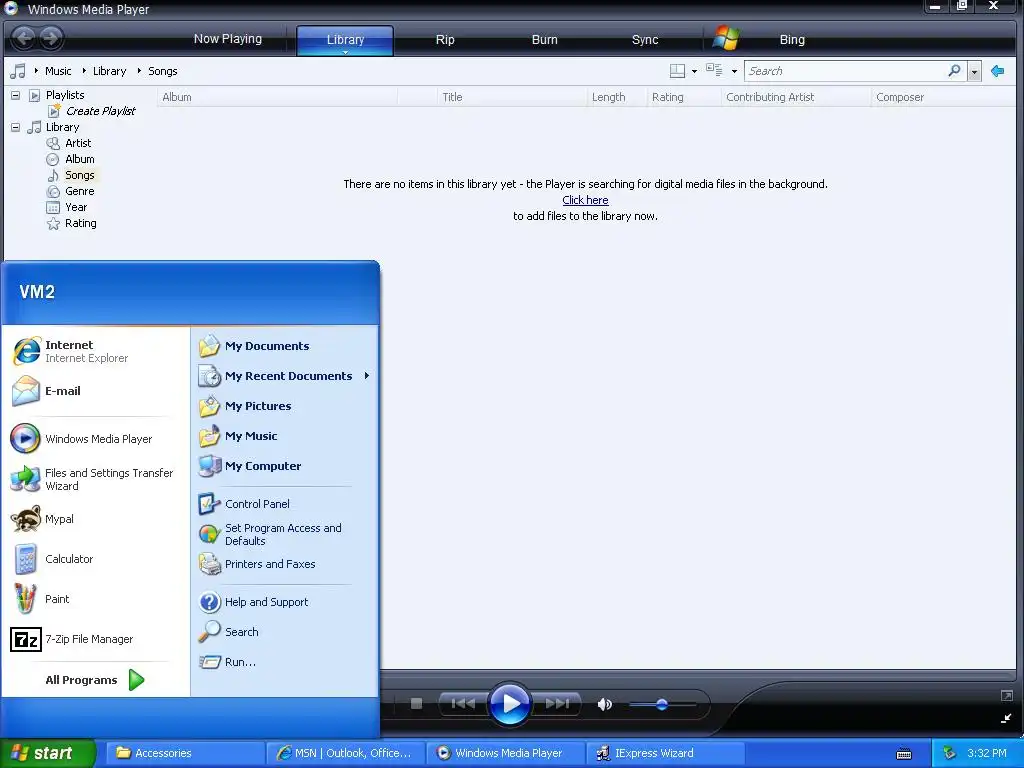1024x768 pixels.
Task: Launch Mypal browser from Start menu
Action: point(94,519)
